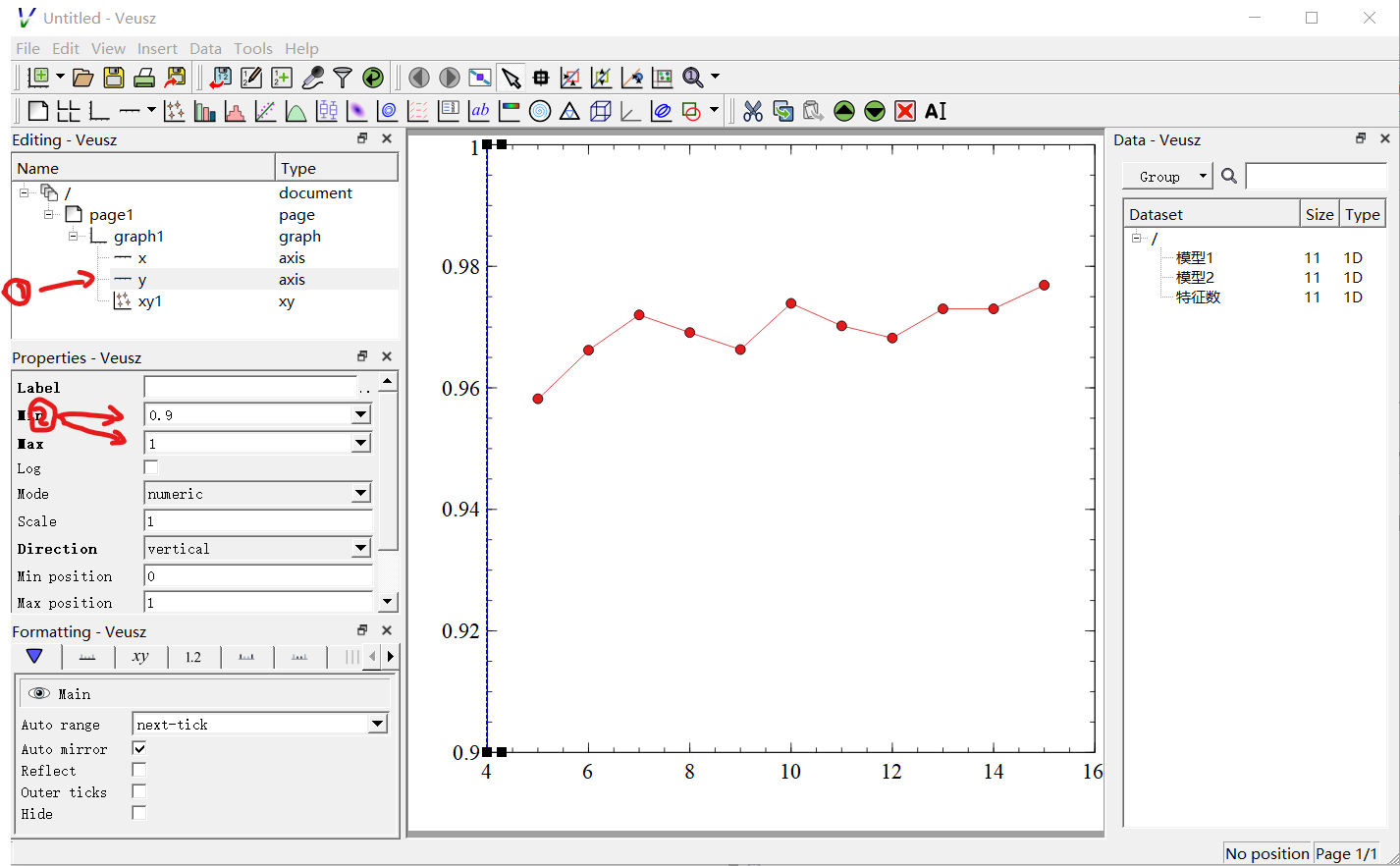Add a bar chart plot icon

tap(205, 111)
